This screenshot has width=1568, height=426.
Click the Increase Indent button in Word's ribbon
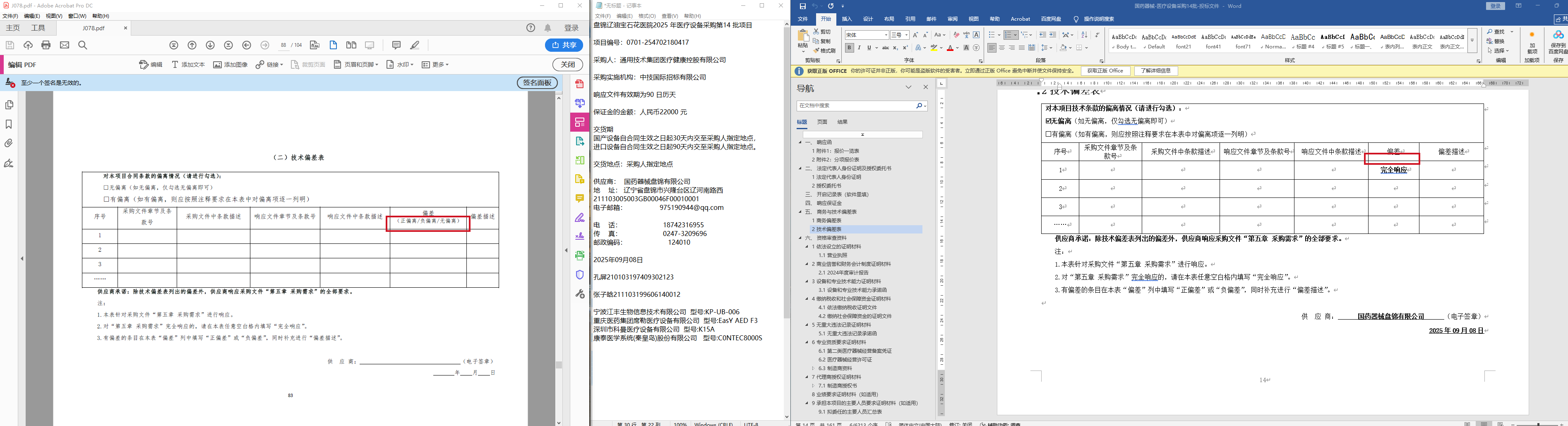(x=1052, y=35)
